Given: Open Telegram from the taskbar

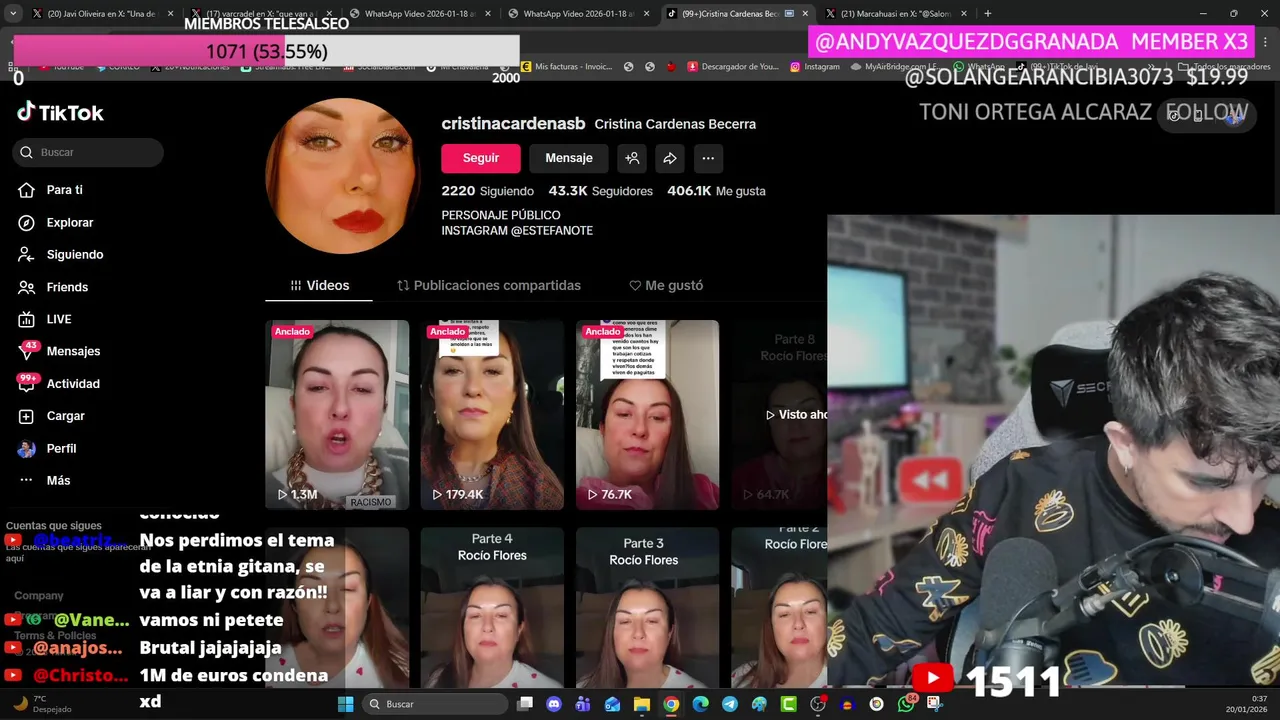Looking at the screenshot, I should point(730,704).
